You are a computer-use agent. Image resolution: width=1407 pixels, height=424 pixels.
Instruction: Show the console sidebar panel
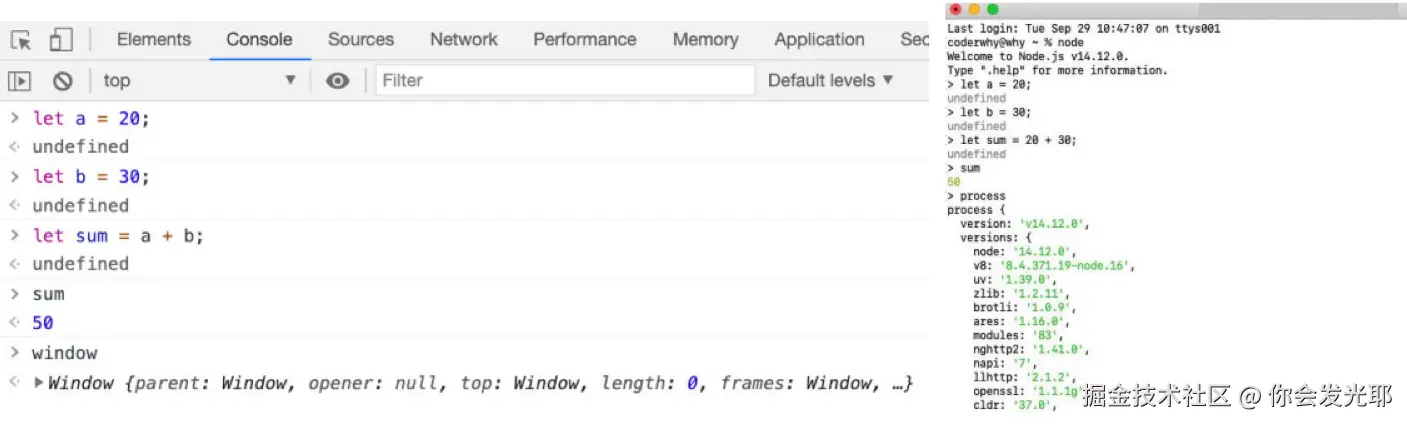click(20, 81)
